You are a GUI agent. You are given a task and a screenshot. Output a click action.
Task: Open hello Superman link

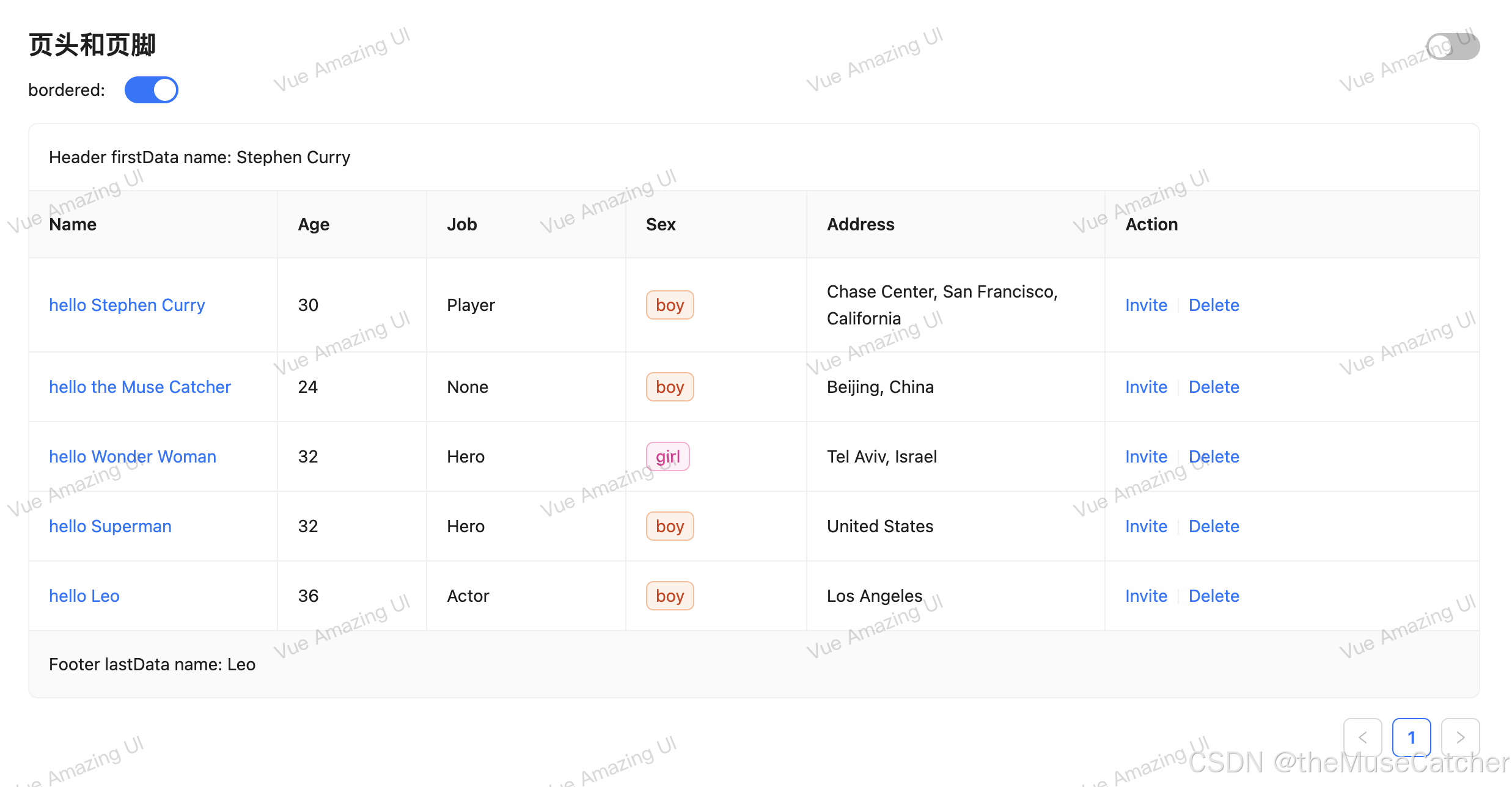(x=110, y=526)
